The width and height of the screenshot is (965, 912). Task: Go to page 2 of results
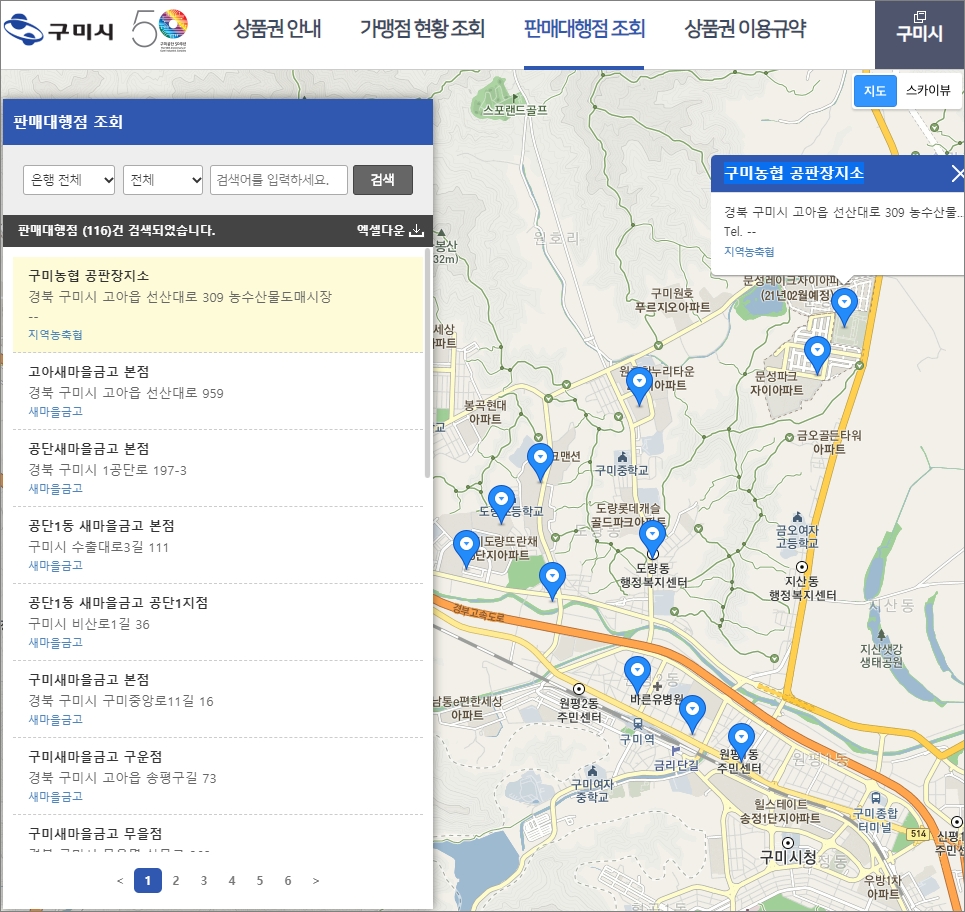click(x=176, y=881)
